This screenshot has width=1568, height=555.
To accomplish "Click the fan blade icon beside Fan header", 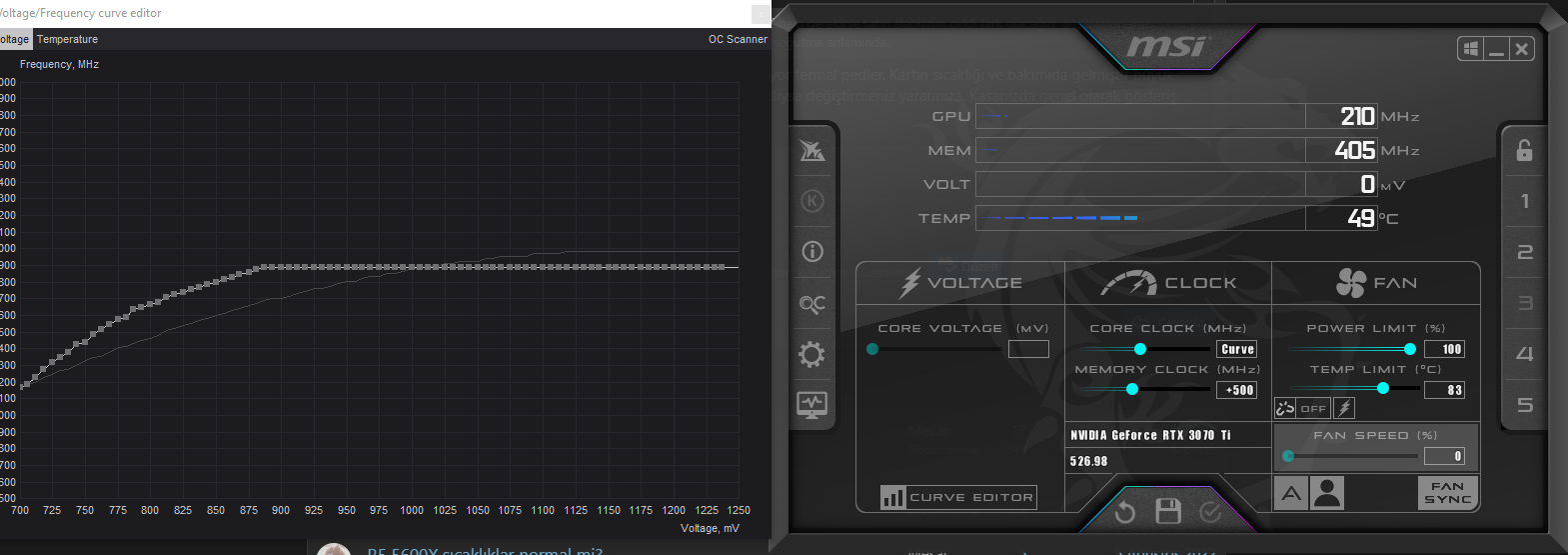I will (1351, 283).
